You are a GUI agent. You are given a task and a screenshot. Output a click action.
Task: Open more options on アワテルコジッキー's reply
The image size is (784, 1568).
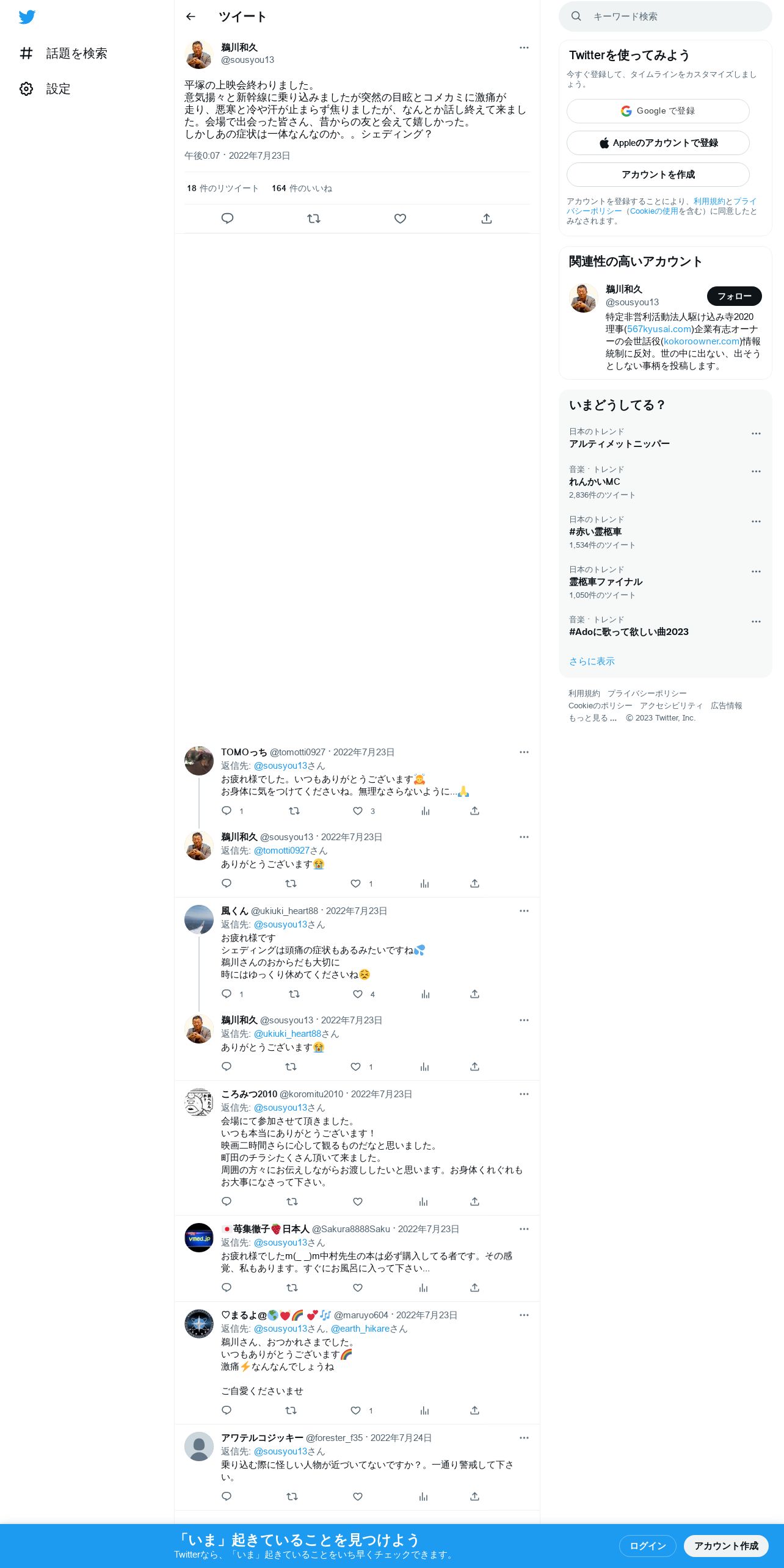tap(524, 1438)
